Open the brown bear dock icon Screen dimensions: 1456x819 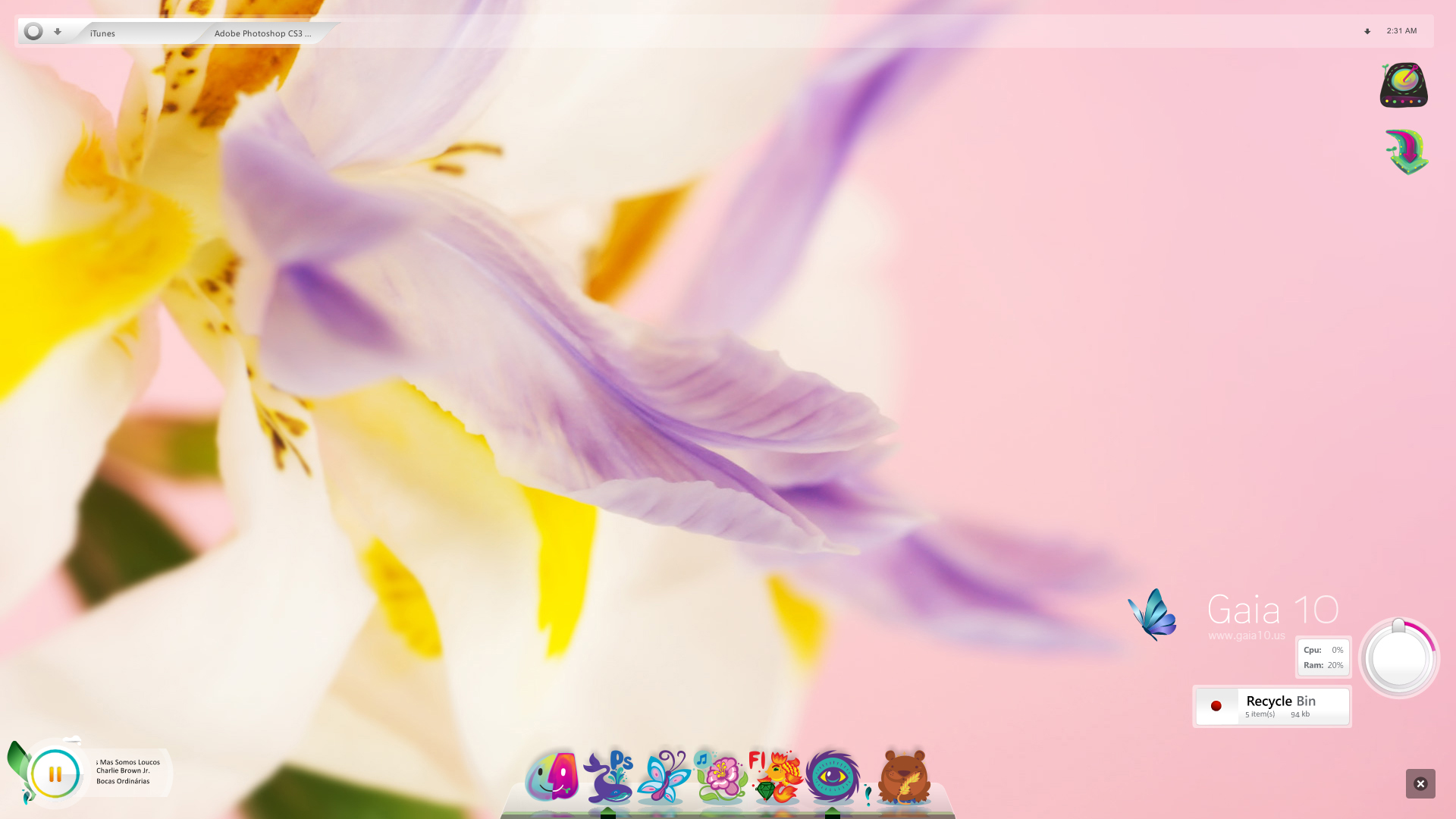[904, 777]
